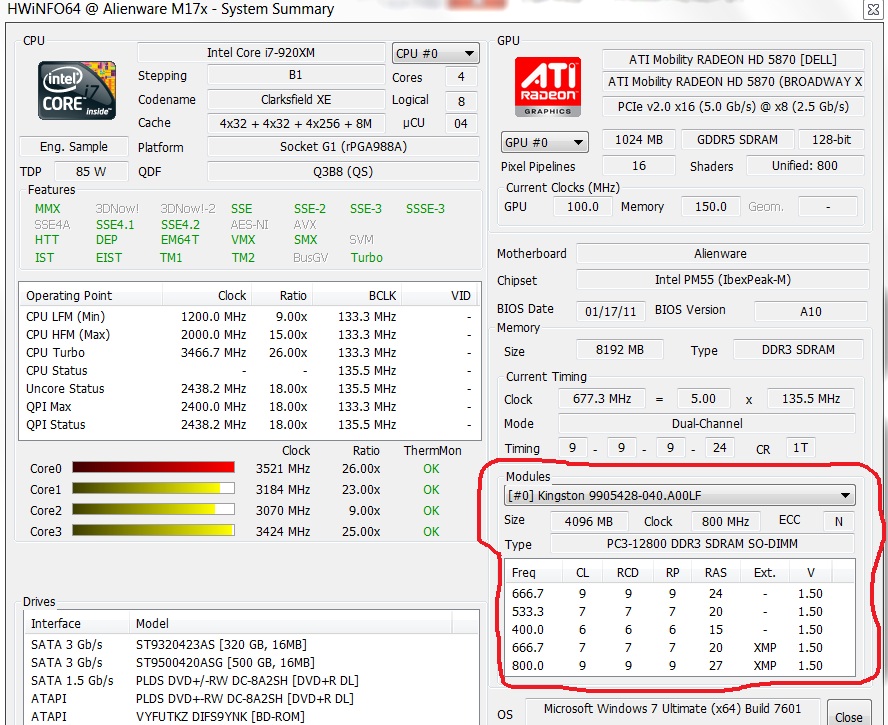
Task: Select the ST9500420ASG drive row
Action: point(252,662)
